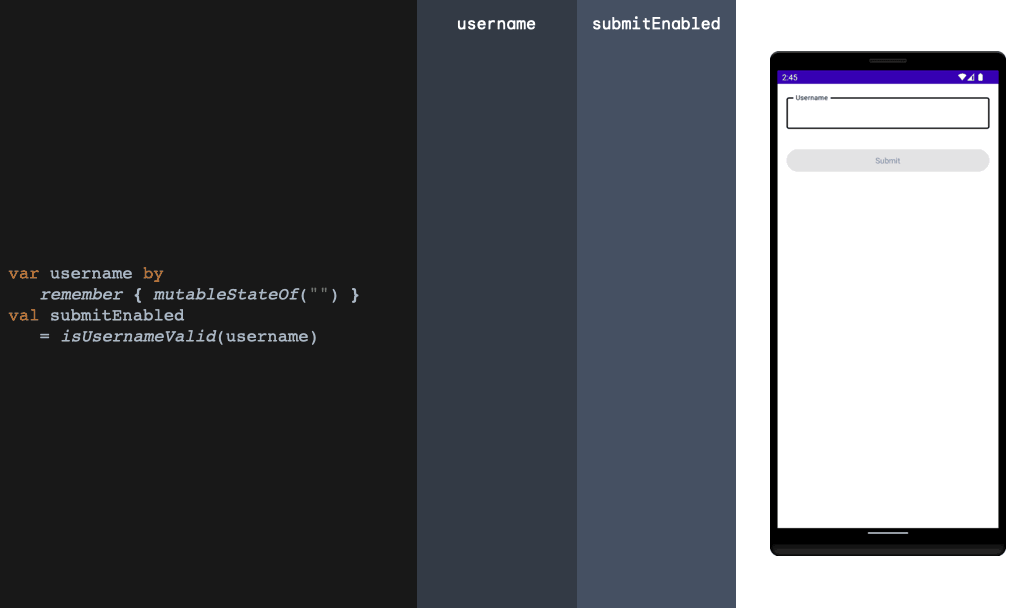Click the 'var' keyword in the code
Viewport: 1017px width, 608px height.
(x=24, y=274)
